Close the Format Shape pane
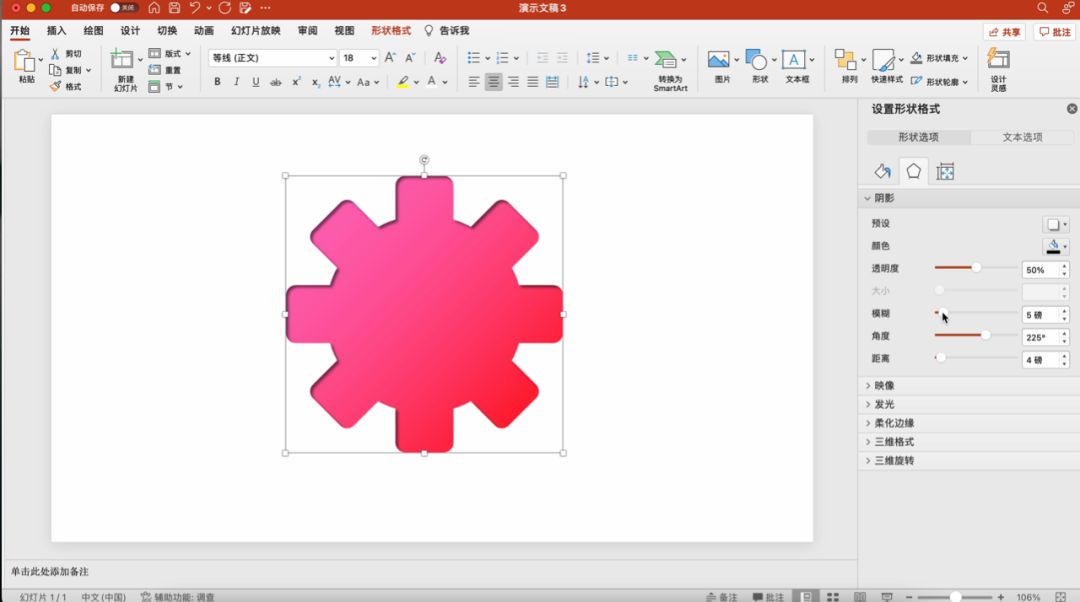 coord(1072,109)
